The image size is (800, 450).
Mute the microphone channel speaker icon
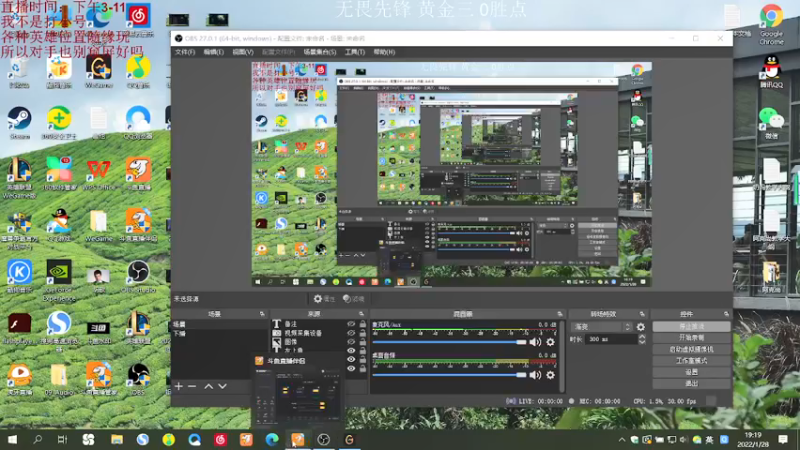point(535,342)
